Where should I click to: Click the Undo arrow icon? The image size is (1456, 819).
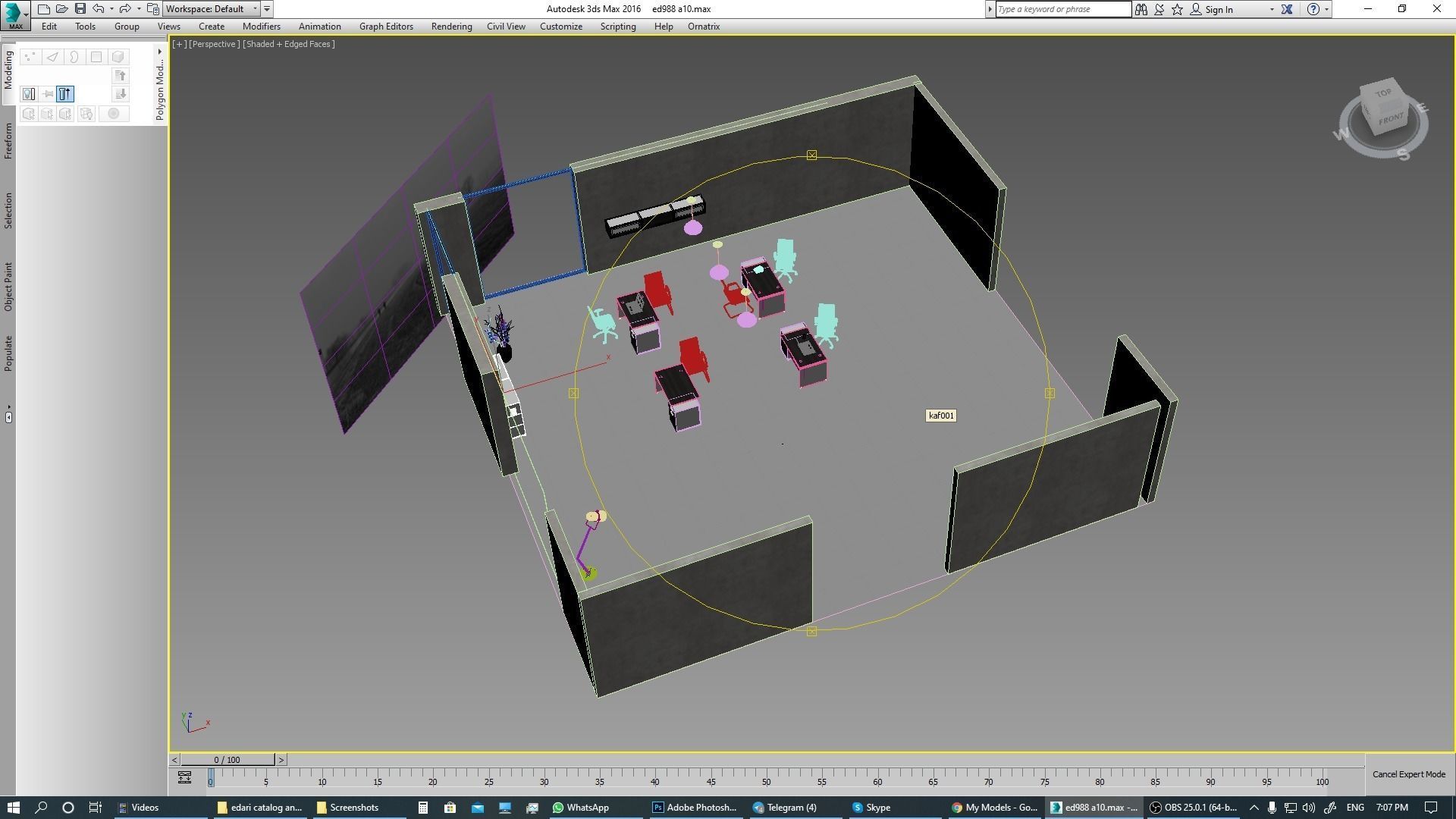99,9
